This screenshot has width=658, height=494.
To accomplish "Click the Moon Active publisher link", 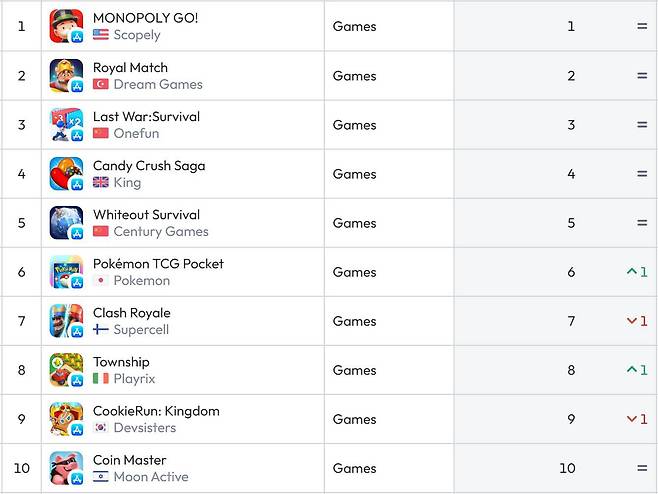I will [151, 477].
